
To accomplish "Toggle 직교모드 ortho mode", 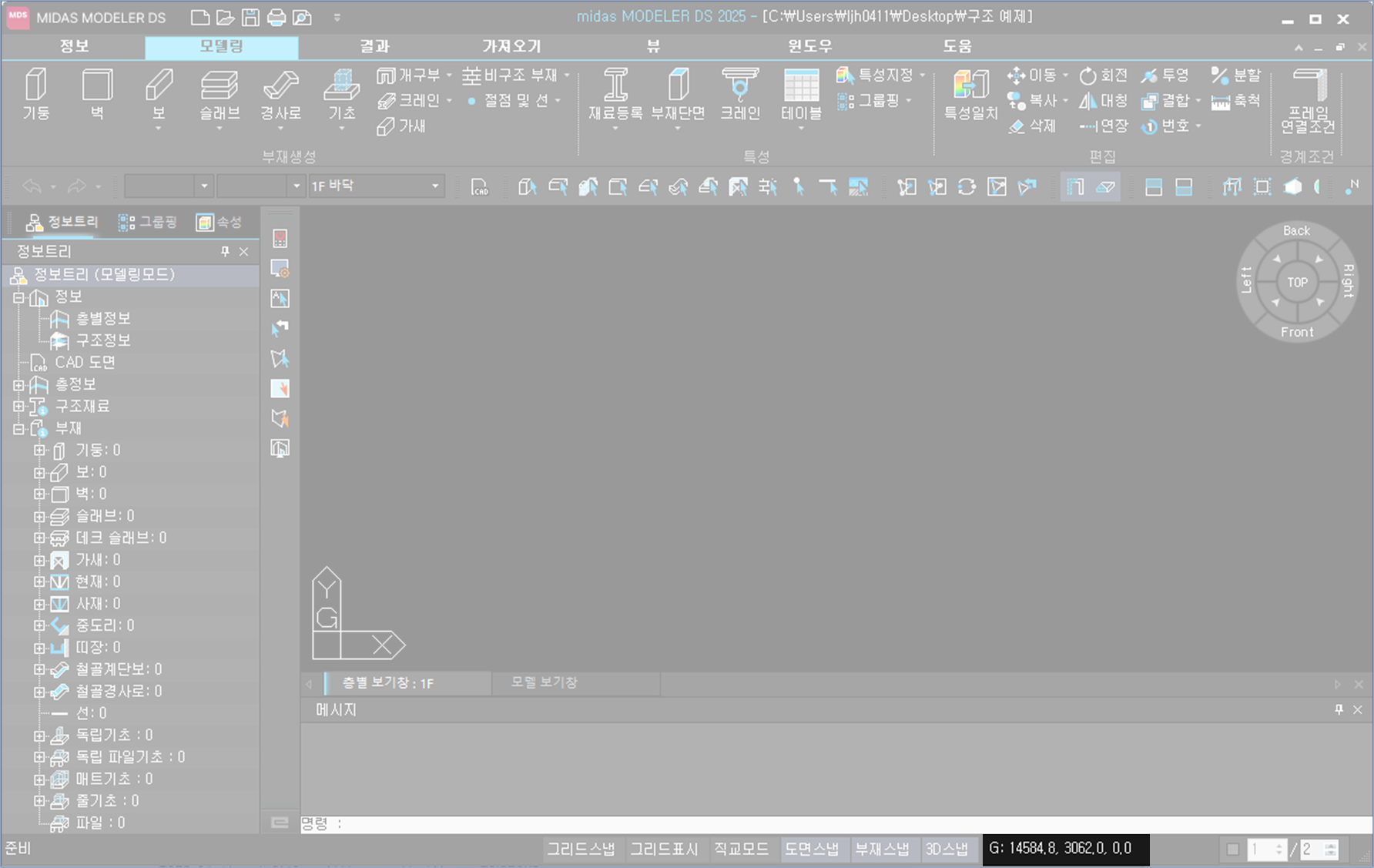I will (x=741, y=849).
